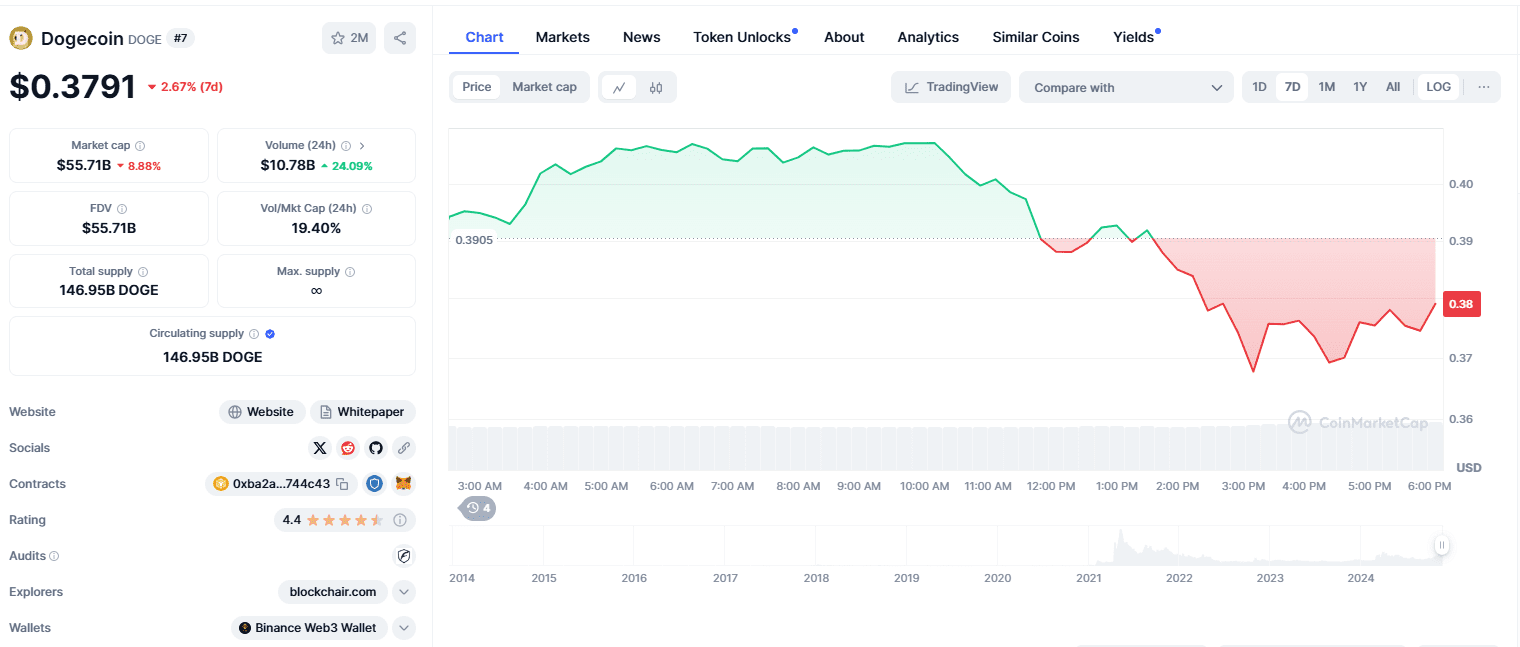Open the blockchair.com explorer link
Viewport: 1520px width, 647px height.
coord(333,592)
